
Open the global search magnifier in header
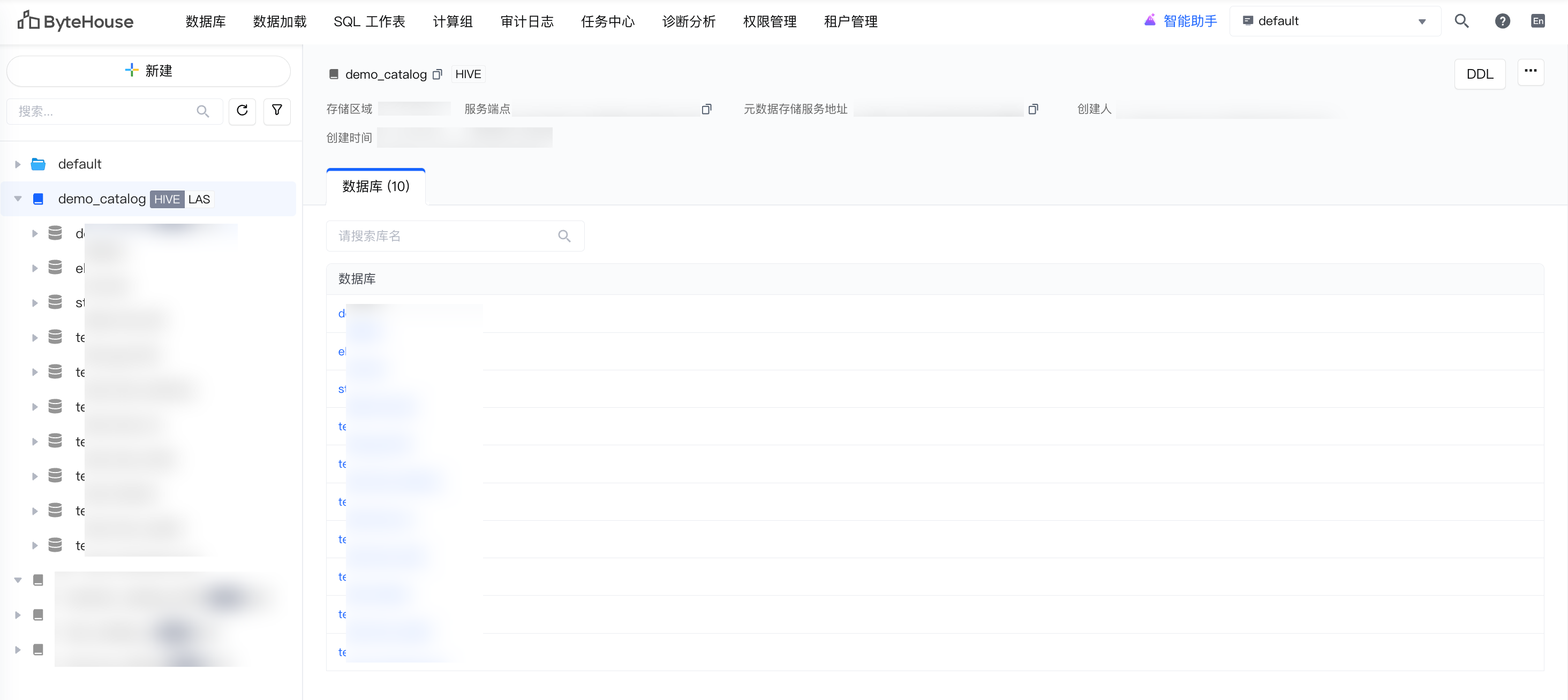pyautogui.click(x=1461, y=21)
